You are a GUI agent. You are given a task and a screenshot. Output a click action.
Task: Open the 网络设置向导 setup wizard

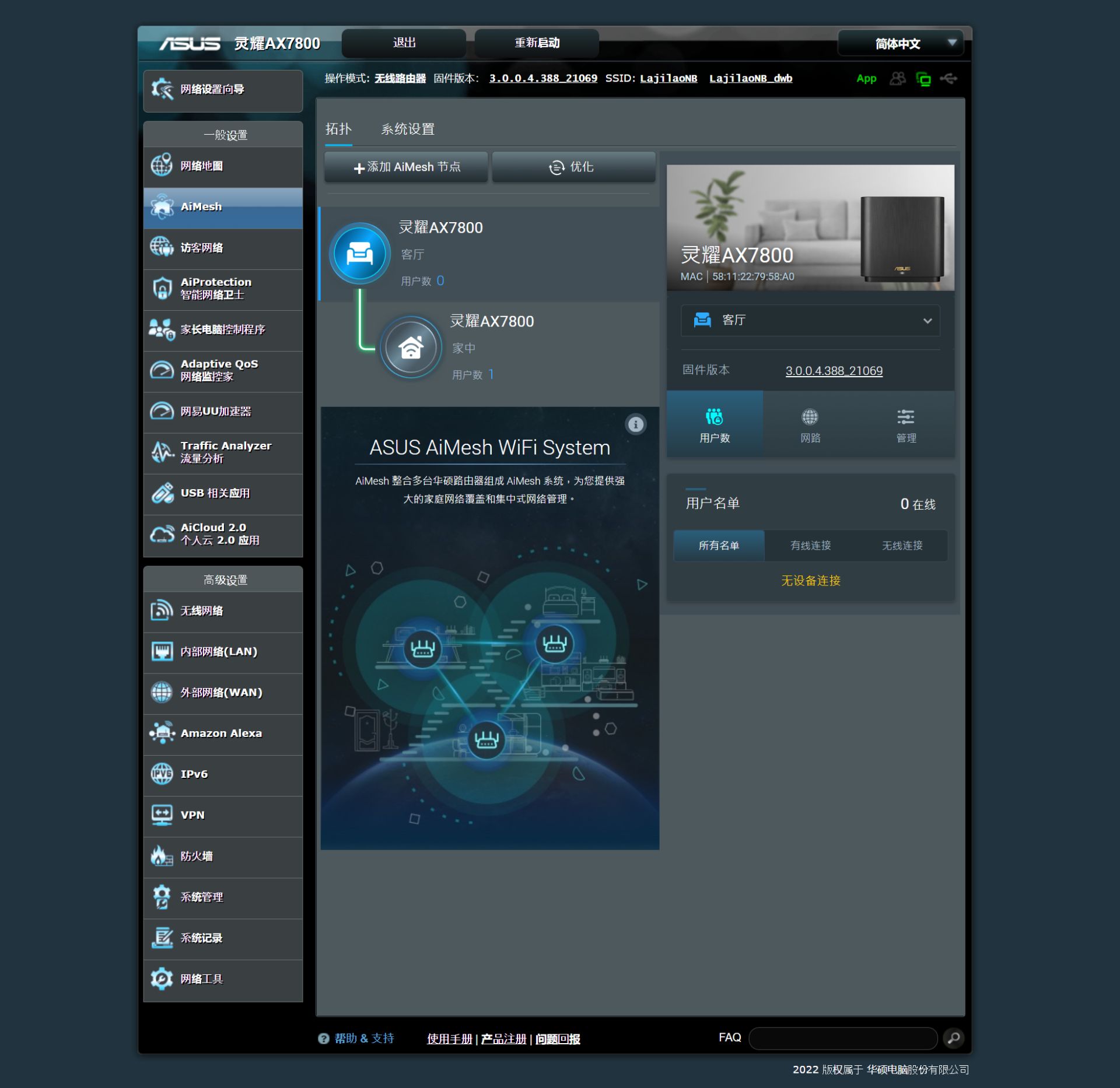click(223, 90)
